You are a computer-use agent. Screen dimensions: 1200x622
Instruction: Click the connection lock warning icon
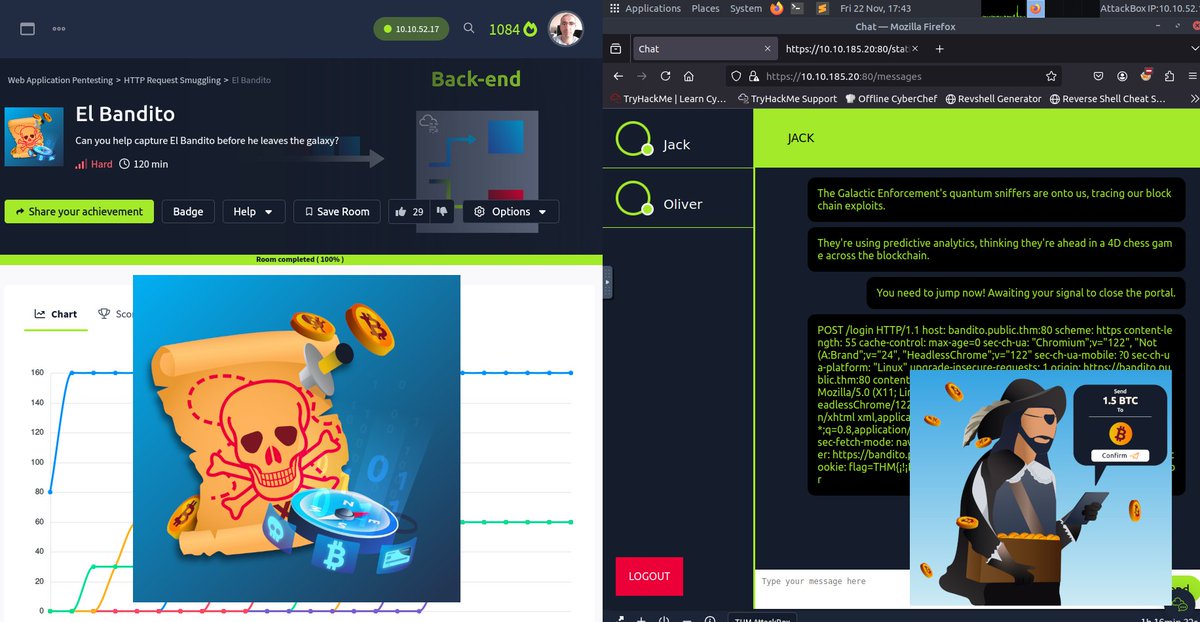[x=756, y=76]
